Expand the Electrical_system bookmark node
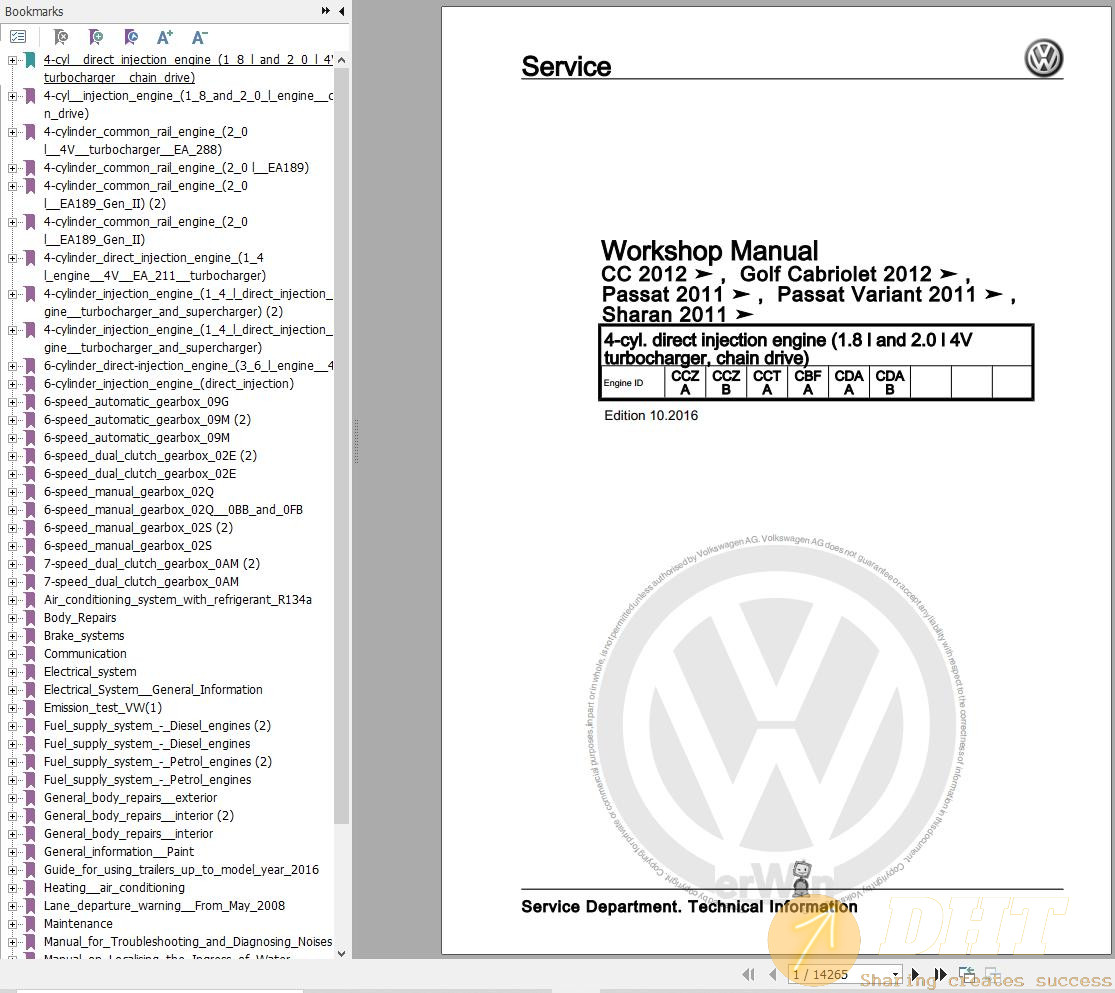Viewport: 1115px width, 993px height. tap(12, 672)
